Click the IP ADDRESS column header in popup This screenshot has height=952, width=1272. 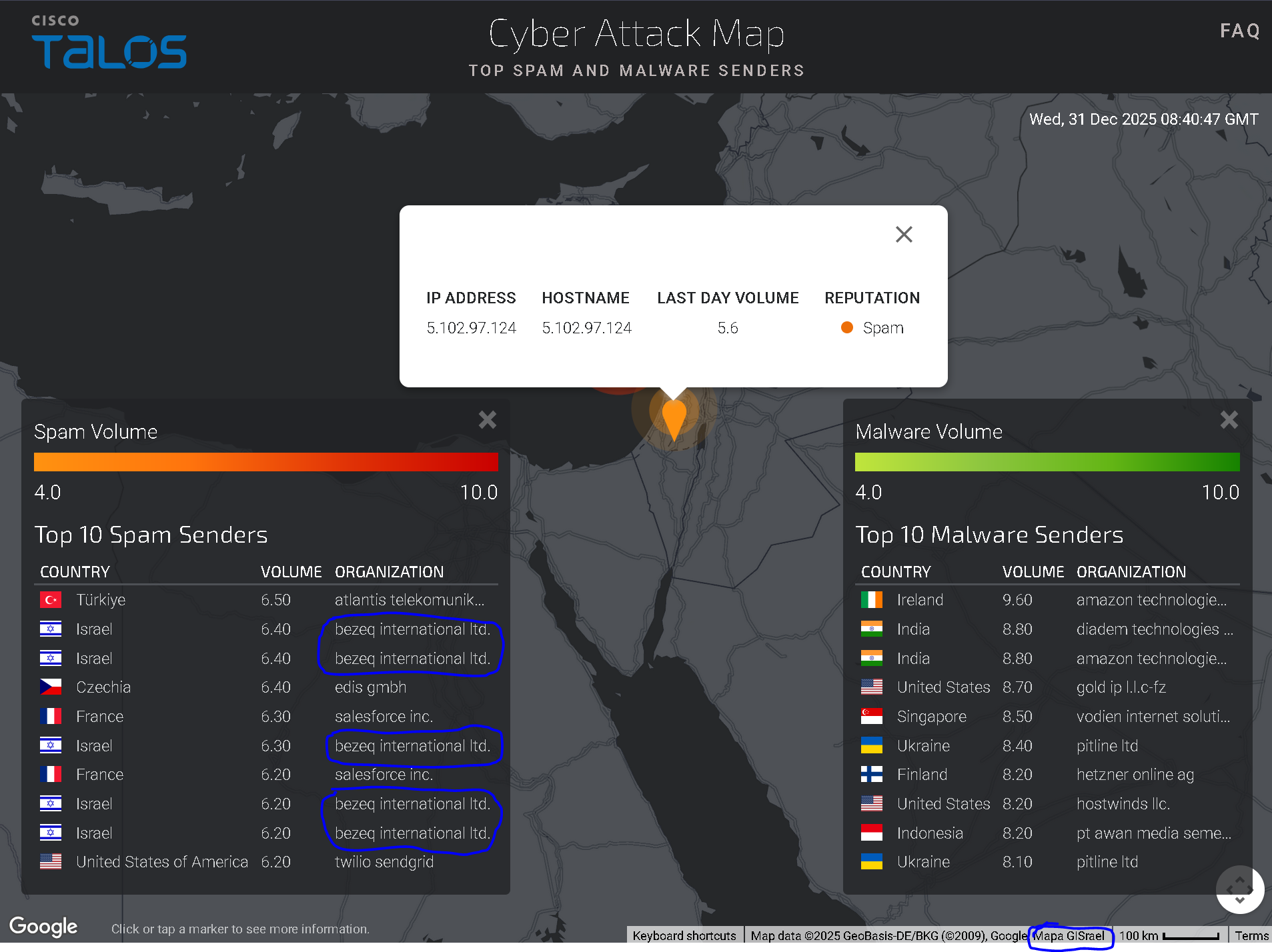[x=471, y=298]
